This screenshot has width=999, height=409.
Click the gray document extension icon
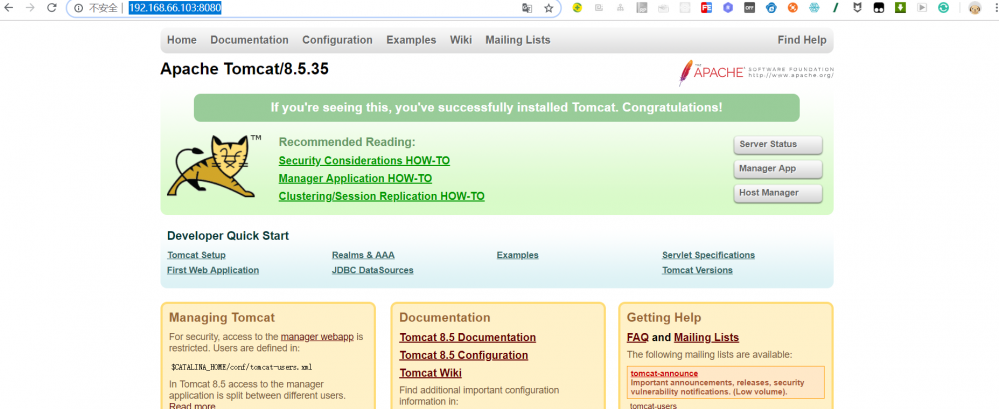pos(642,8)
